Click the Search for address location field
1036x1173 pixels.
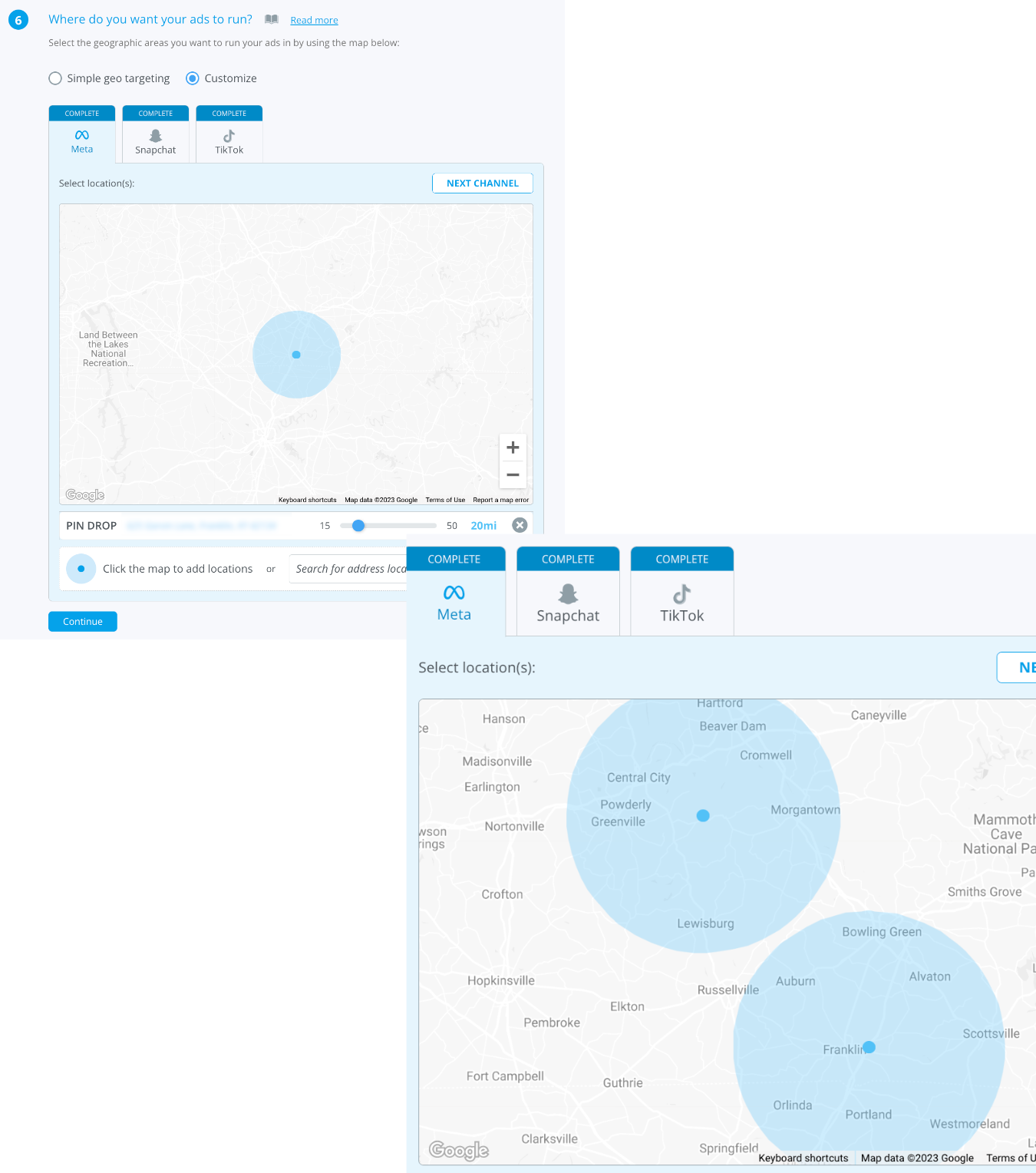point(349,569)
